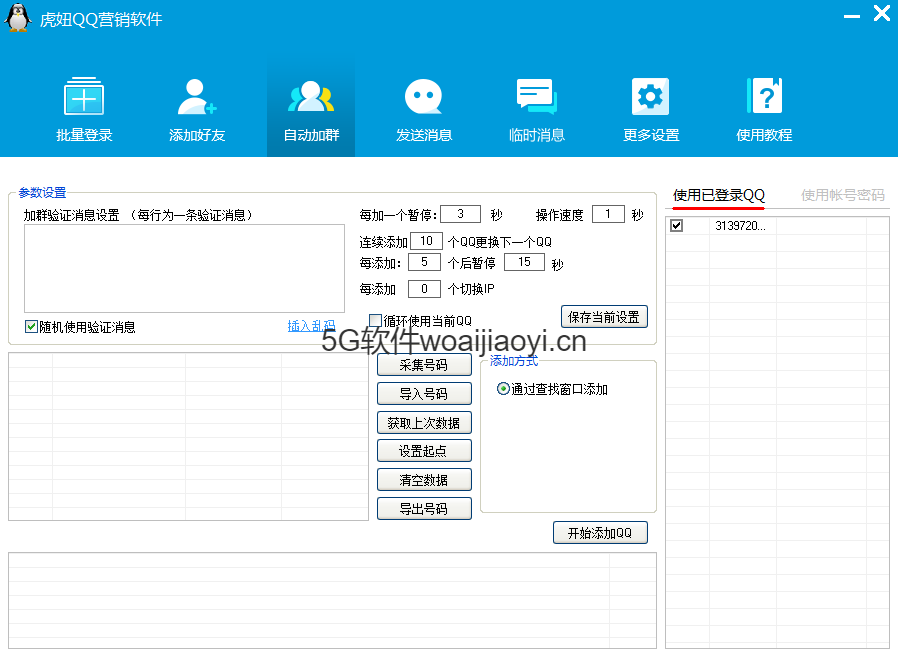
Task: Enable 循环使用当前QQ checkbox
Action: 375,320
